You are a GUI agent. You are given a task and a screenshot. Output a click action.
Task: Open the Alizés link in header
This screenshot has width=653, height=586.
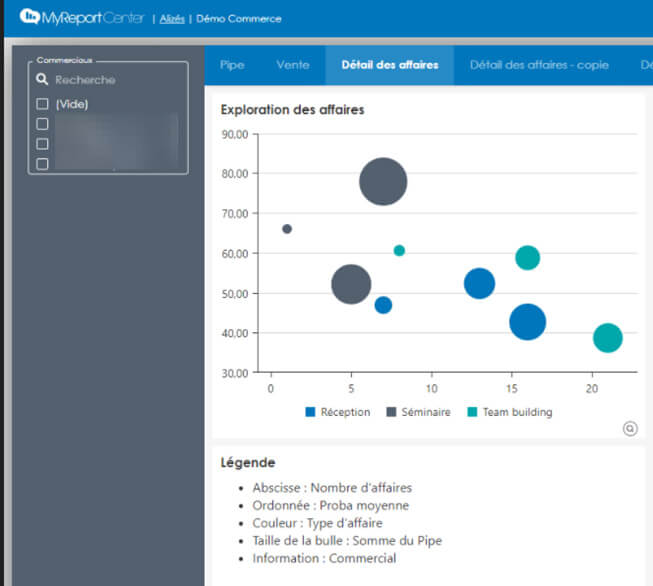(172, 19)
